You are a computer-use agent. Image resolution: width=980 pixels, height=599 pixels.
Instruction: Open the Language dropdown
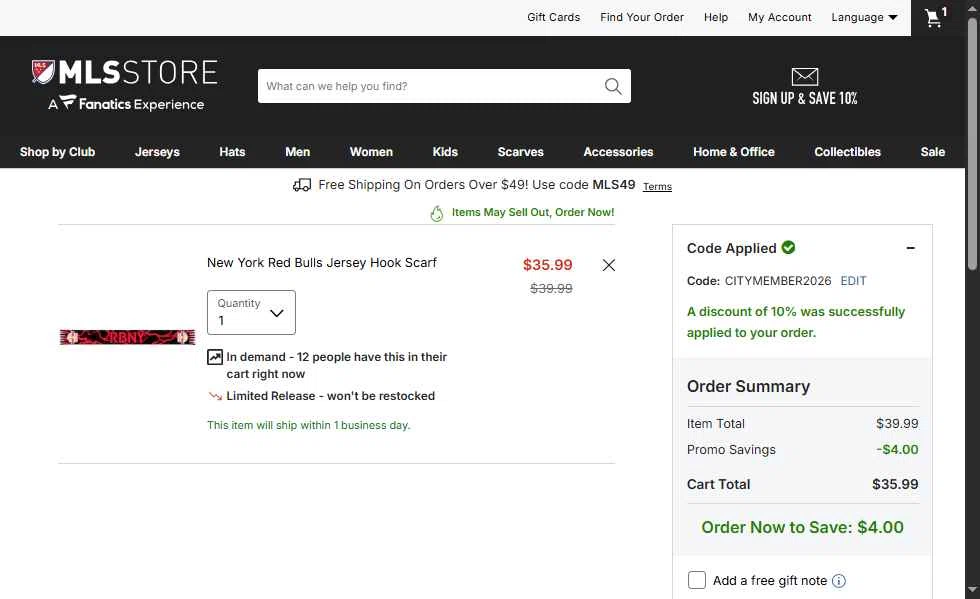click(864, 18)
